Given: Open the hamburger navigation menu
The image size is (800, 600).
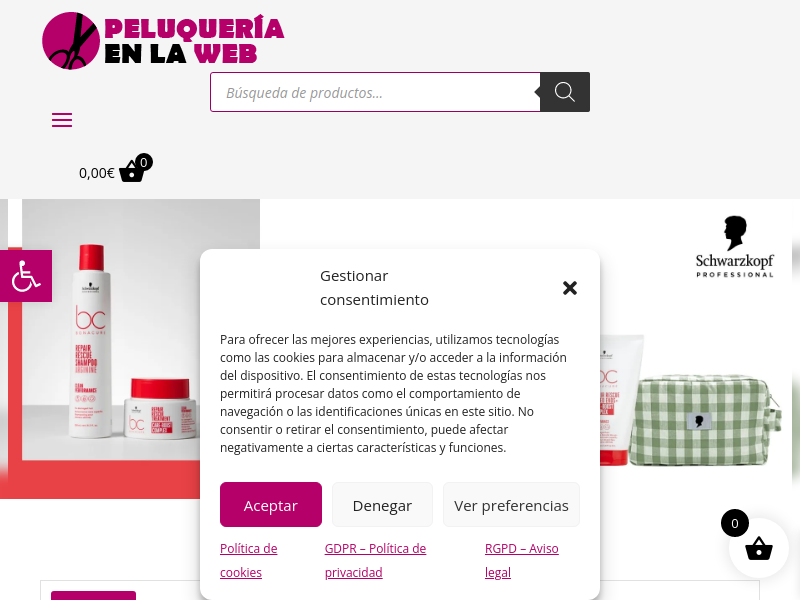Looking at the screenshot, I should (62, 120).
